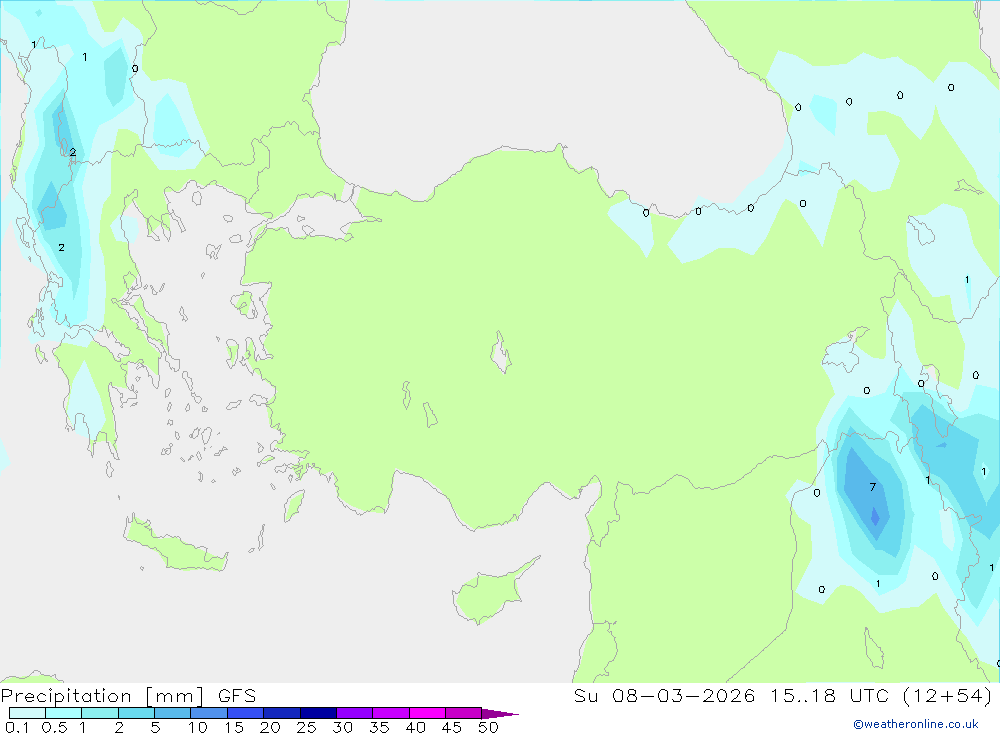The height and width of the screenshot is (733, 1000).
Task: Click the 40–45 mm magenta legend swatch
Action: coord(427,713)
